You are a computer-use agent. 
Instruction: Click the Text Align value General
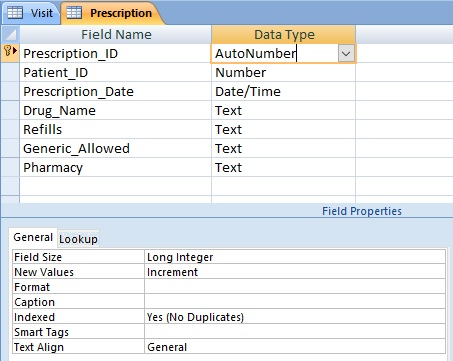(295, 347)
